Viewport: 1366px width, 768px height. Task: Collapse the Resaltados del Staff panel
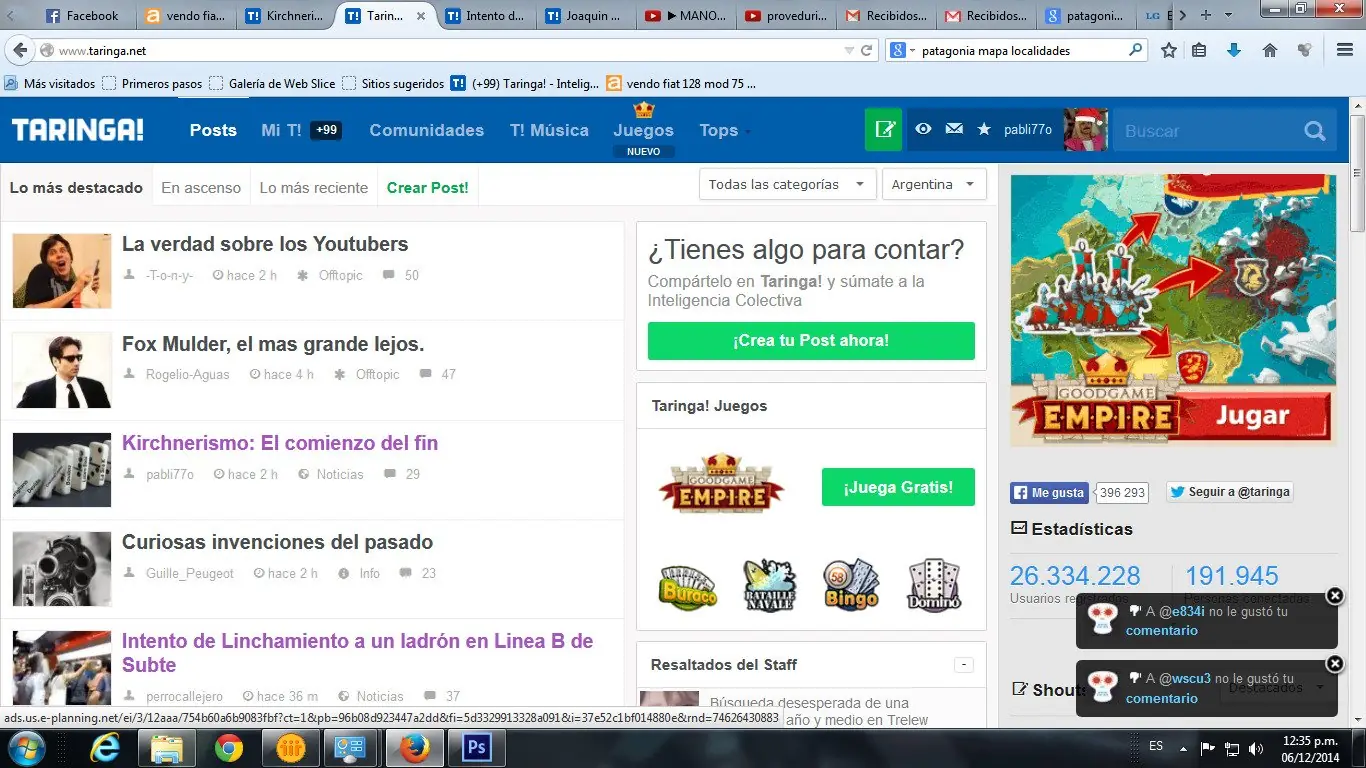(x=963, y=665)
